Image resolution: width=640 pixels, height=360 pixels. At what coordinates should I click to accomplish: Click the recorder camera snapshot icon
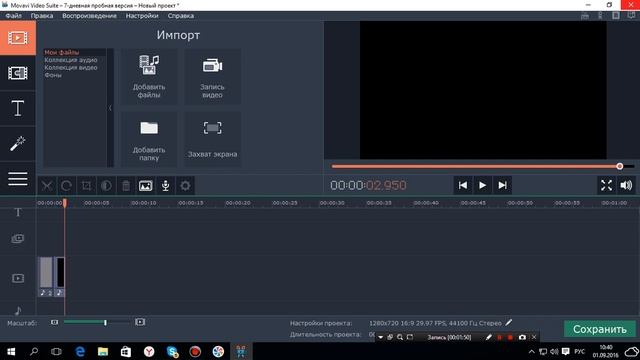[522, 338]
